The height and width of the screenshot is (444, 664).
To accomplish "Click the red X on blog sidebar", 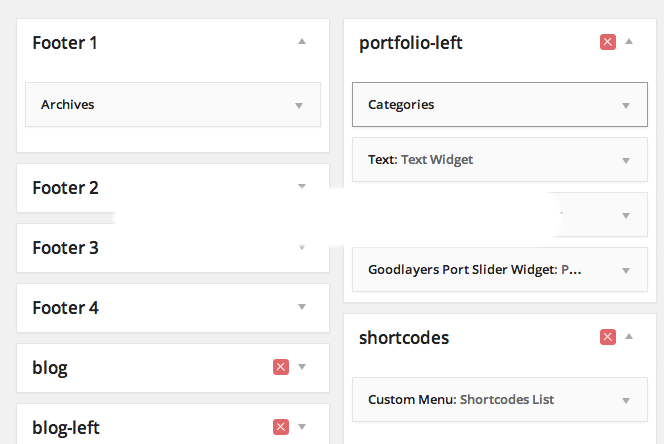I will click(281, 367).
